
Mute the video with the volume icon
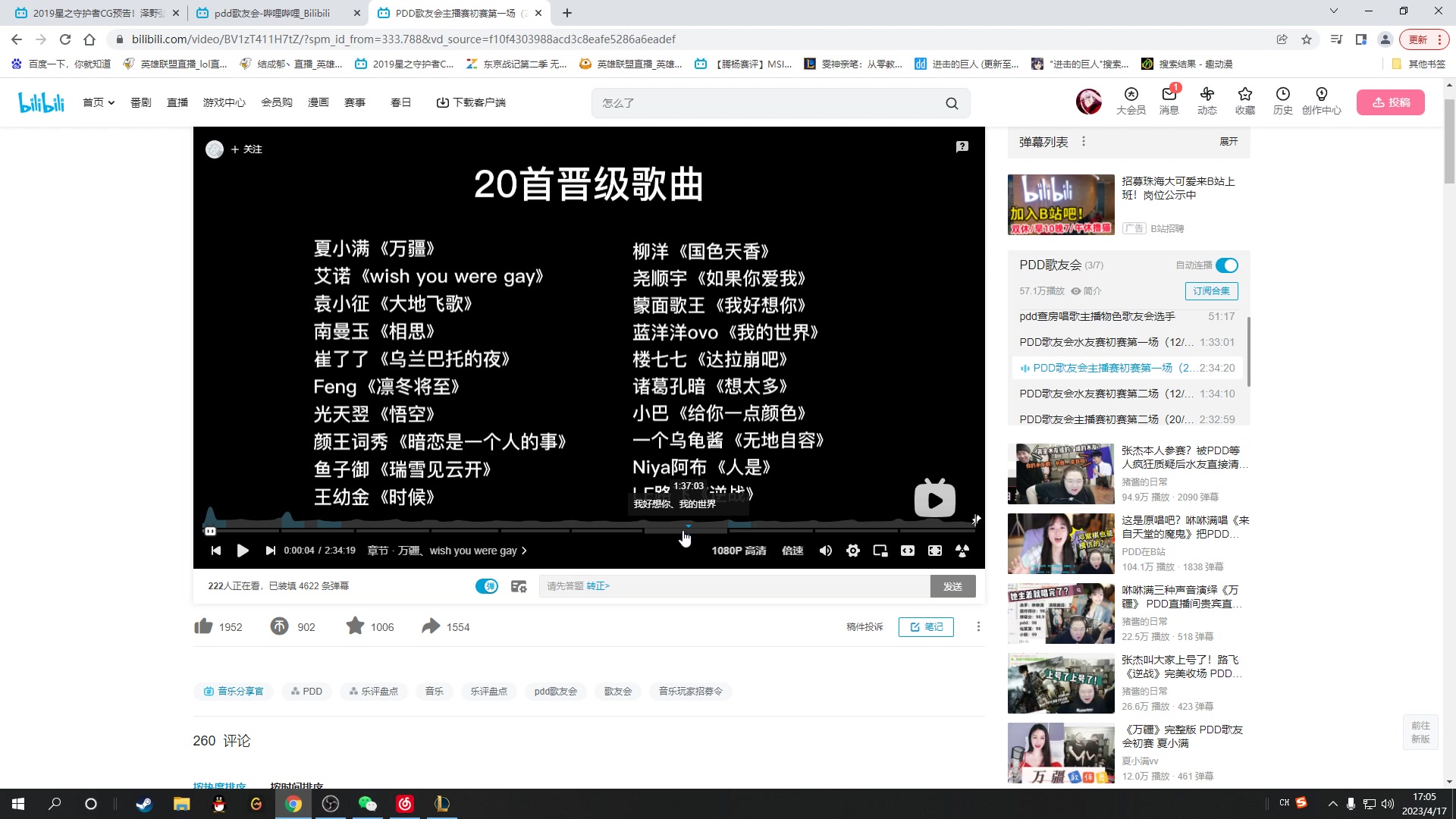(826, 551)
